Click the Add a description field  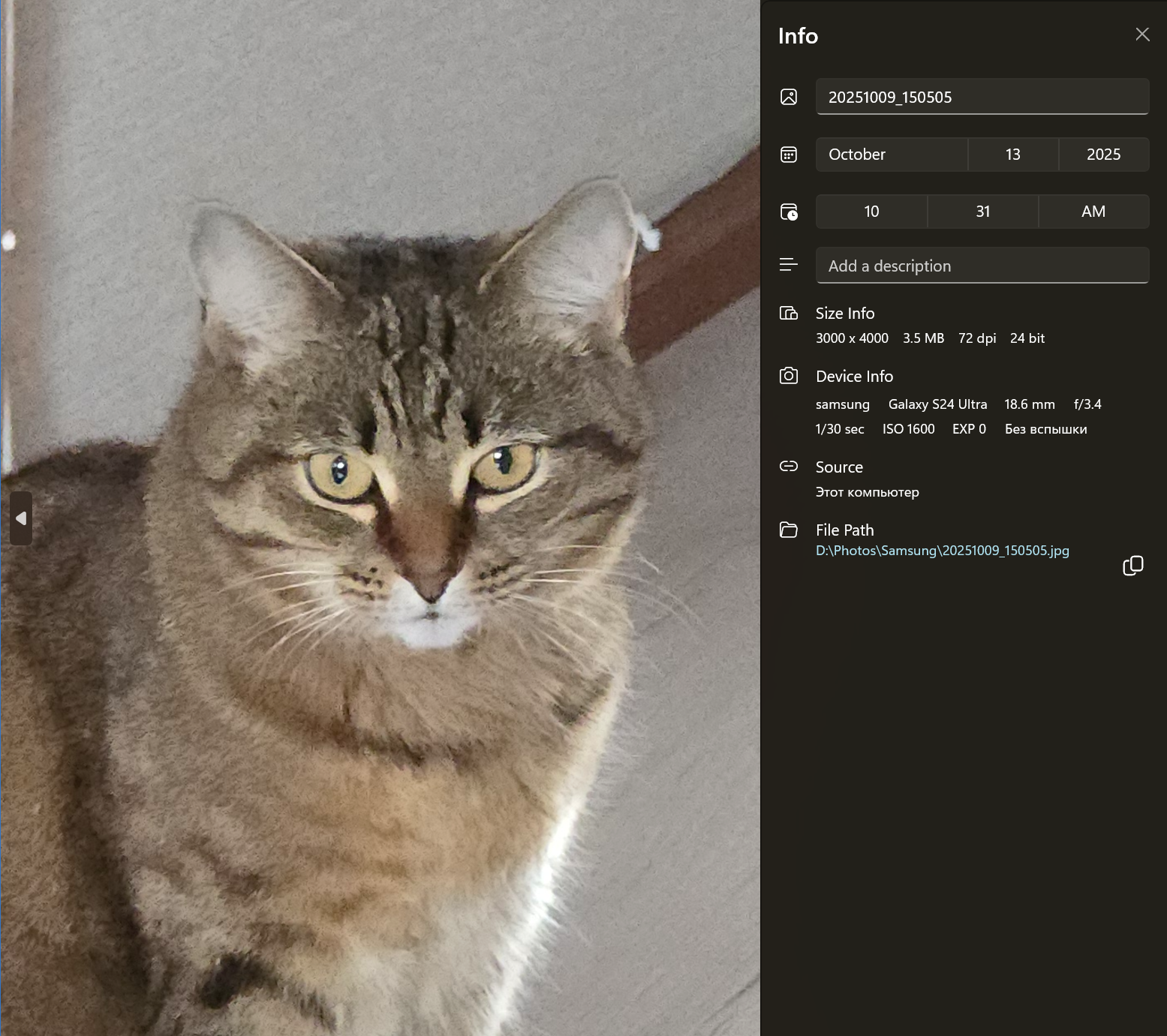click(982, 266)
